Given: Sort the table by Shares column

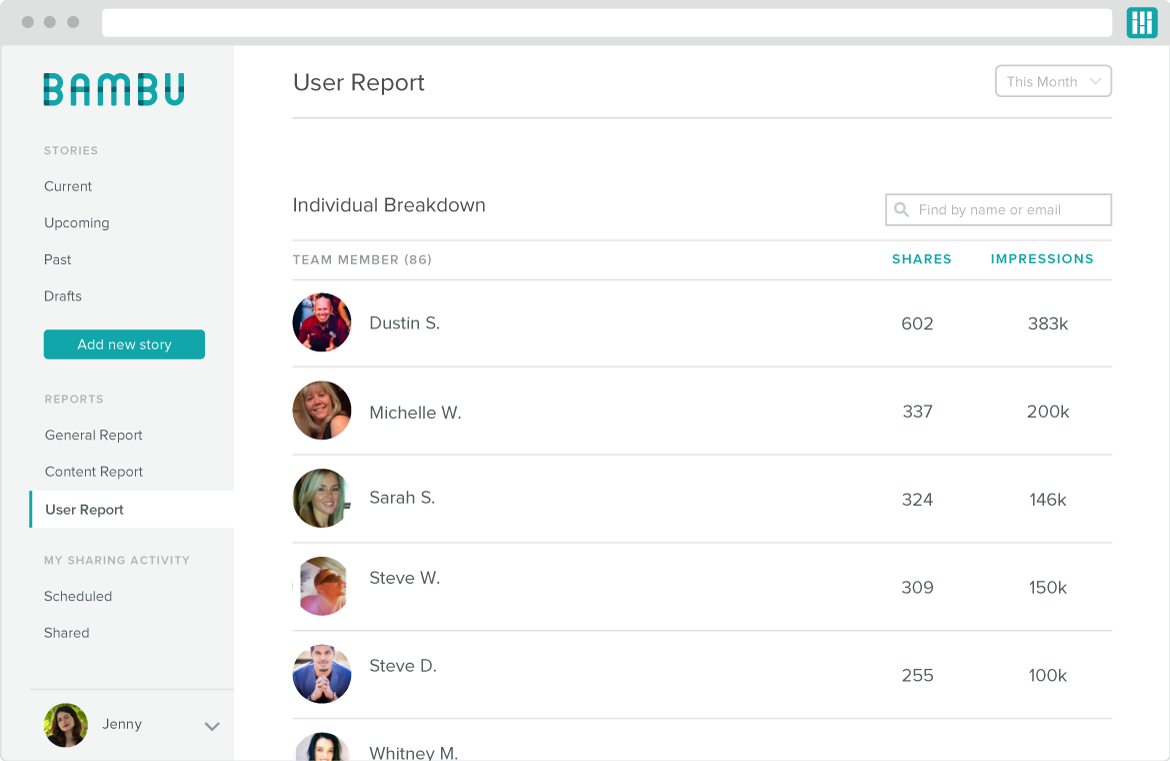Looking at the screenshot, I should (x=922, y=259).
